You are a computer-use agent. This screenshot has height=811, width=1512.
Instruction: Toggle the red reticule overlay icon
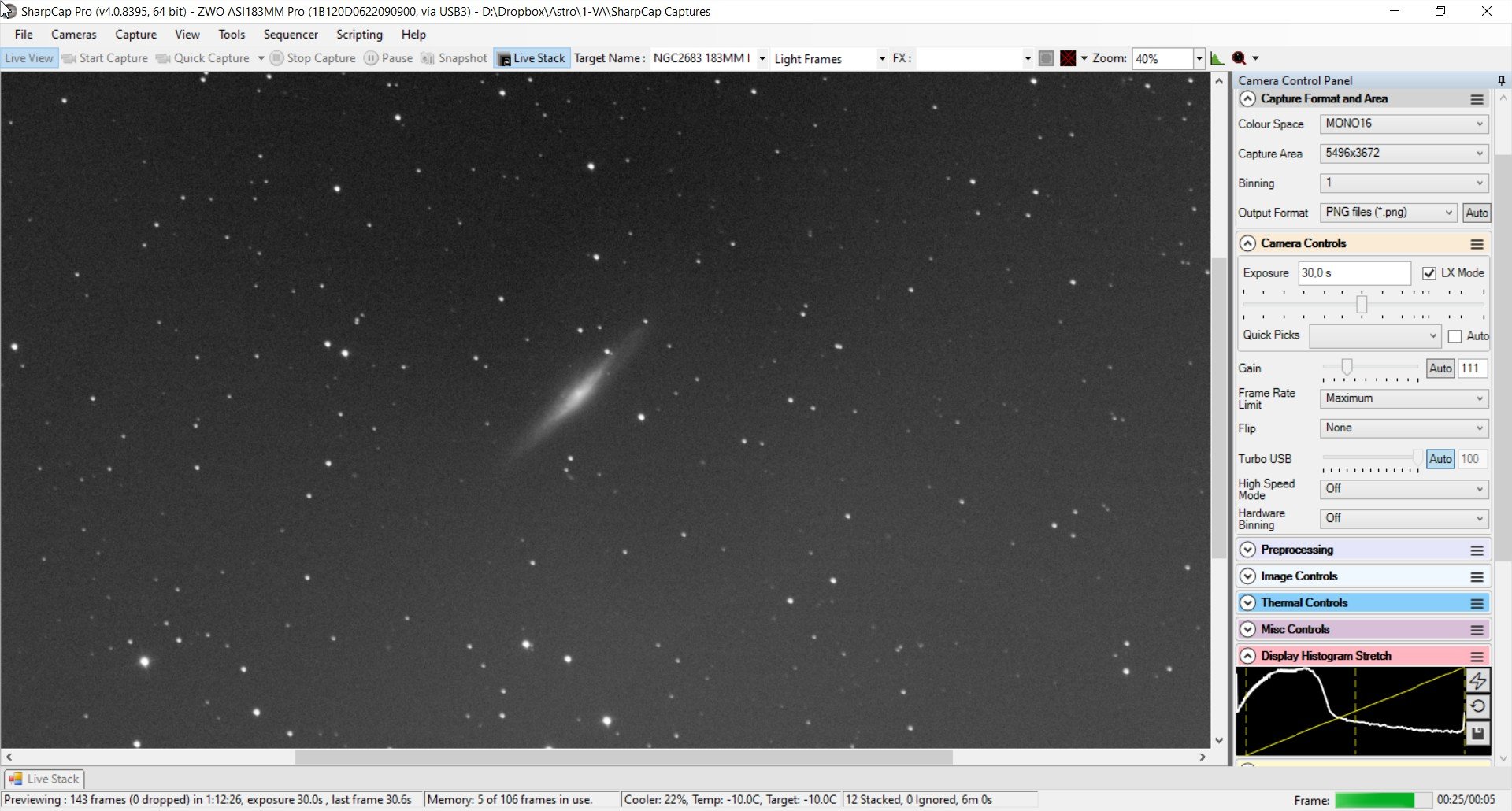click(x=1068, y=58)
